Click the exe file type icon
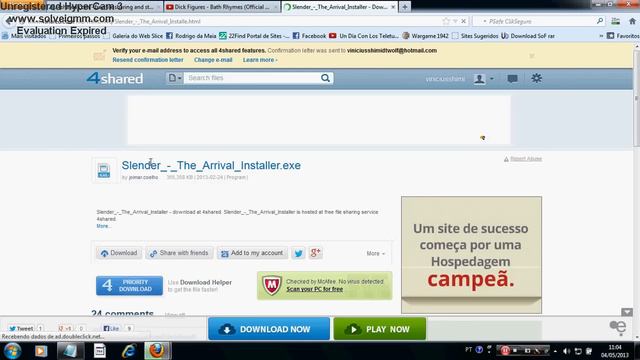This screenshot has height=360, width=640. pos(104,170)
